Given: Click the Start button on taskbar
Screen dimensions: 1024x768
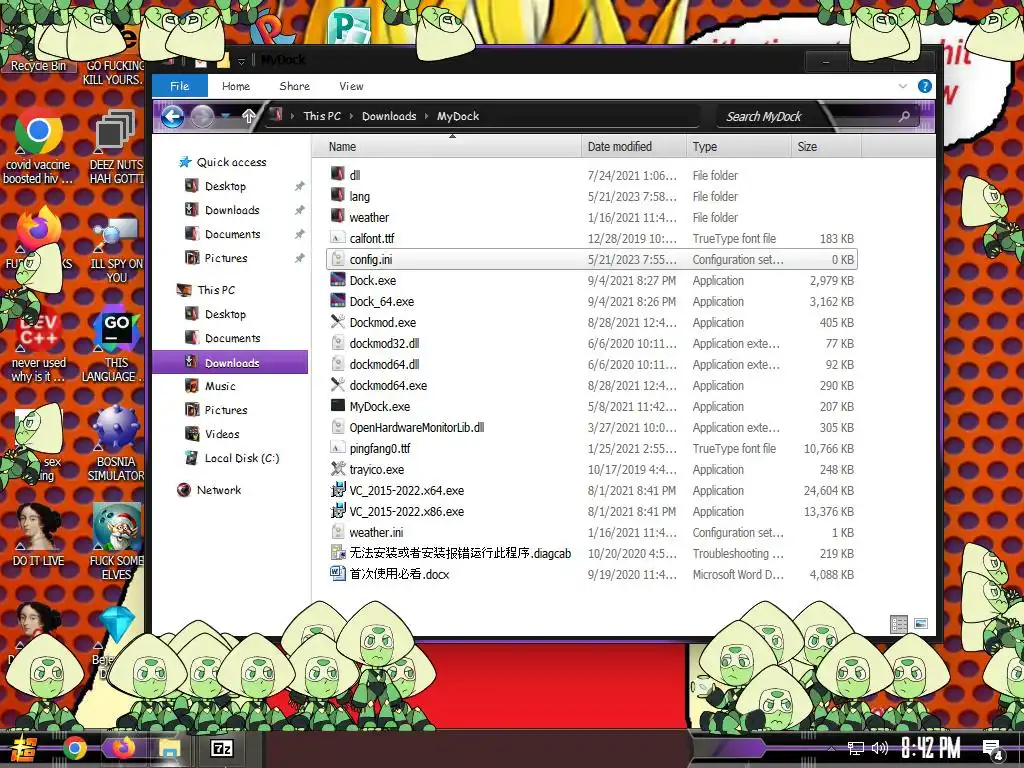Looking at the screenshot, I should tap(24, 748).
